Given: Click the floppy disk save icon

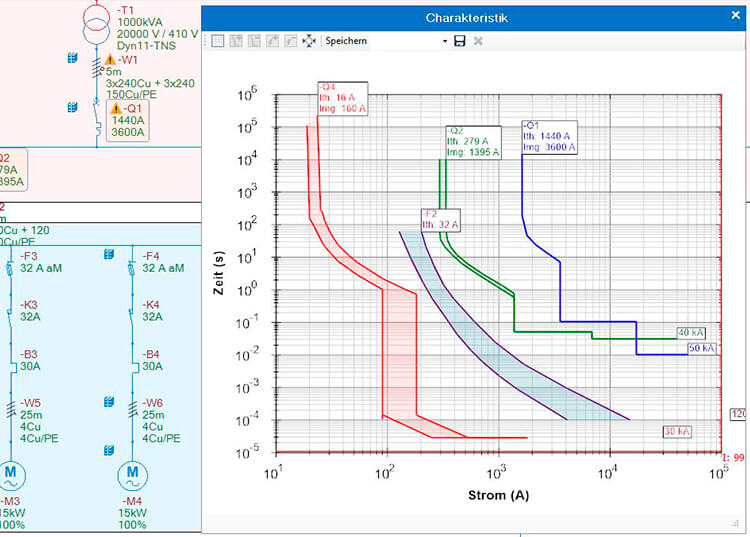Looking at the screenshot, I should click(x=460, y=41).
